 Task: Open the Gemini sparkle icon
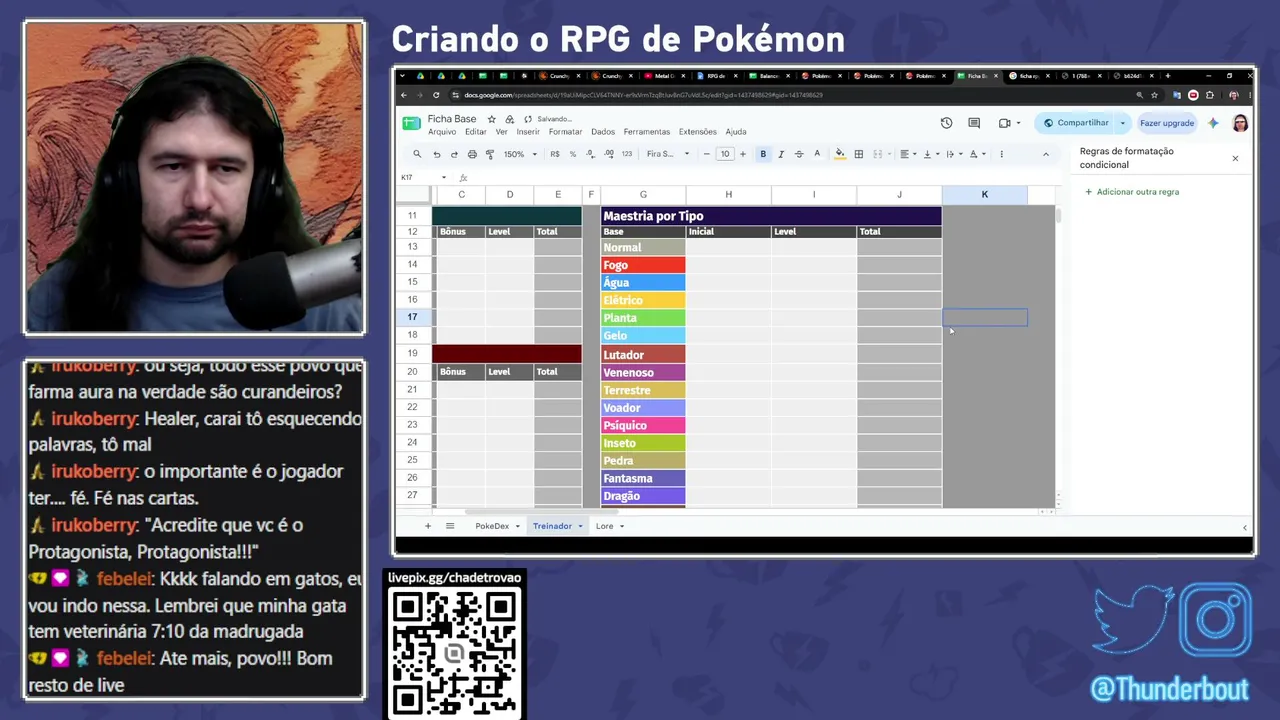(x=1213, y=123)
